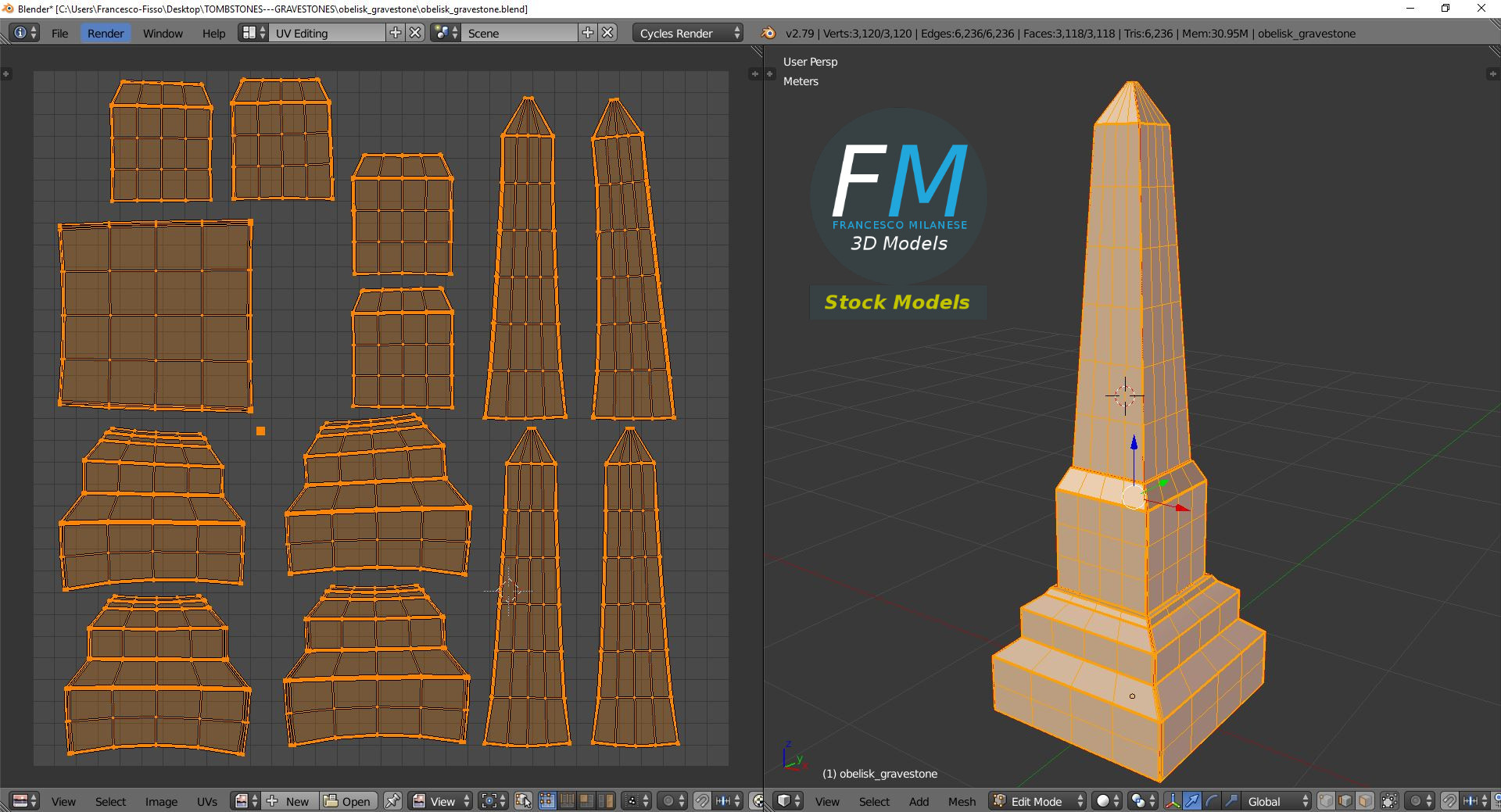Toggle snapping in UV editor
This screenshot has height=812, width=1501.
click(x=702, y=801)
